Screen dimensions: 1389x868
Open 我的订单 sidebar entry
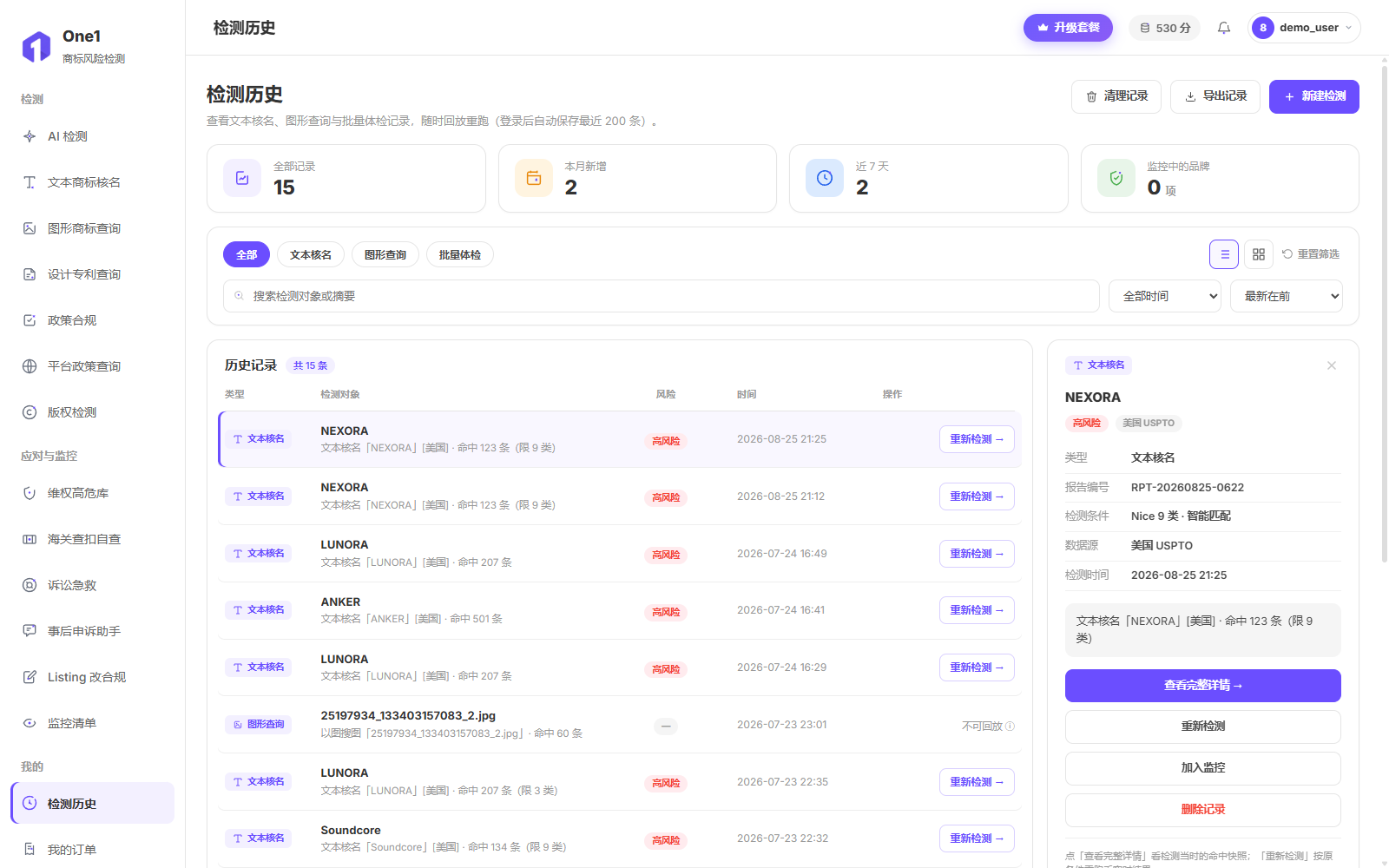point(92,850)
